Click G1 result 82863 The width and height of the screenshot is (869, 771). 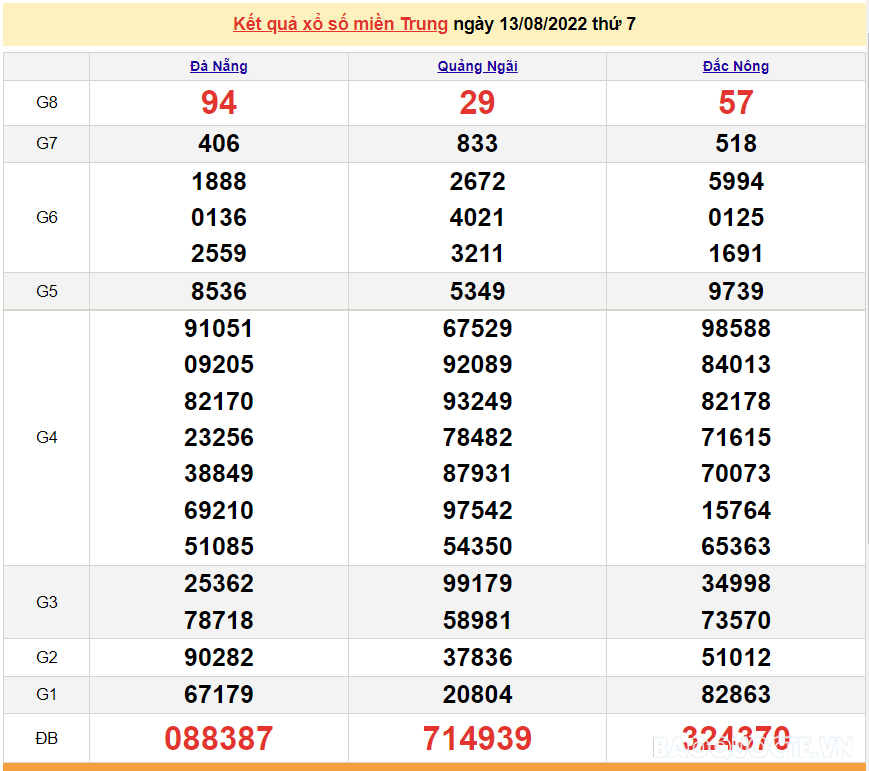(735, 695)
